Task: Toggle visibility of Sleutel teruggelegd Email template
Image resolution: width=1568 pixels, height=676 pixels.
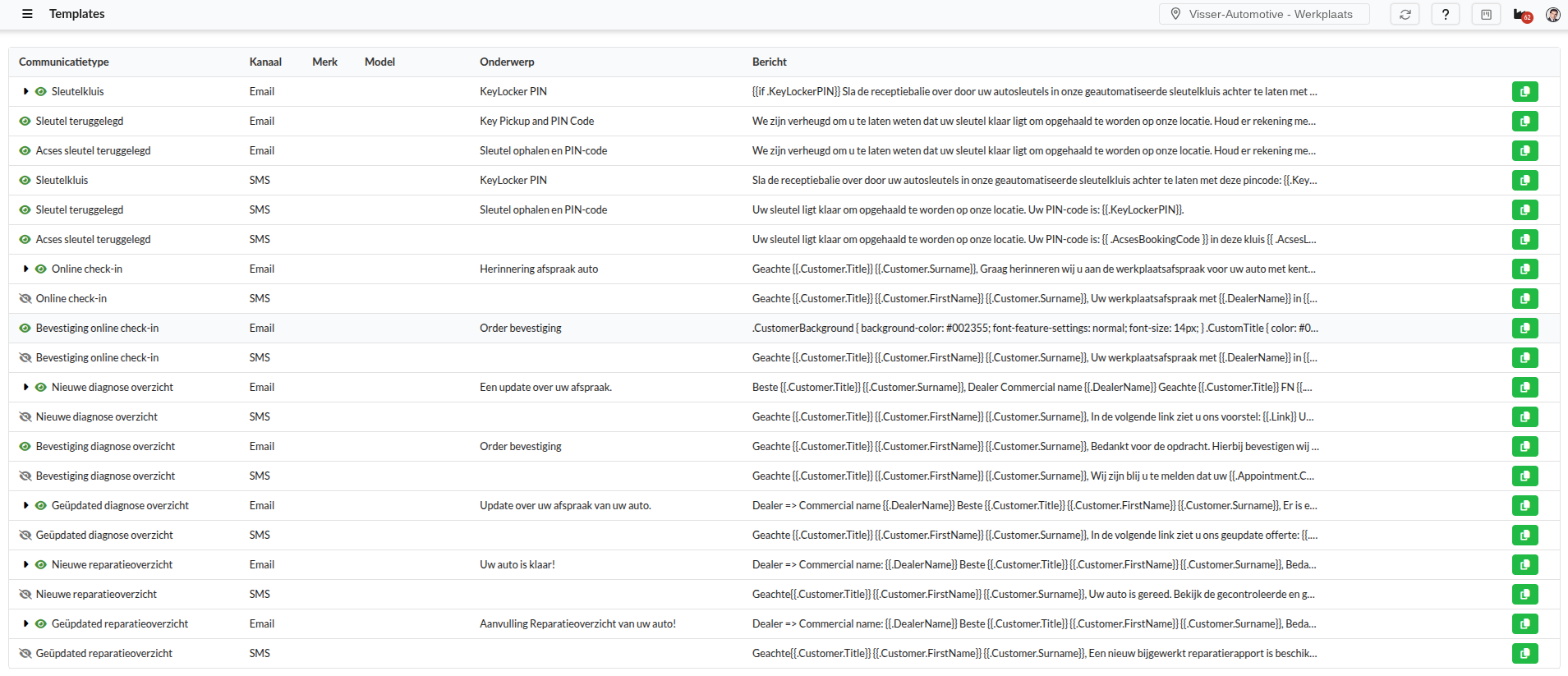Action: pos(25,122)
